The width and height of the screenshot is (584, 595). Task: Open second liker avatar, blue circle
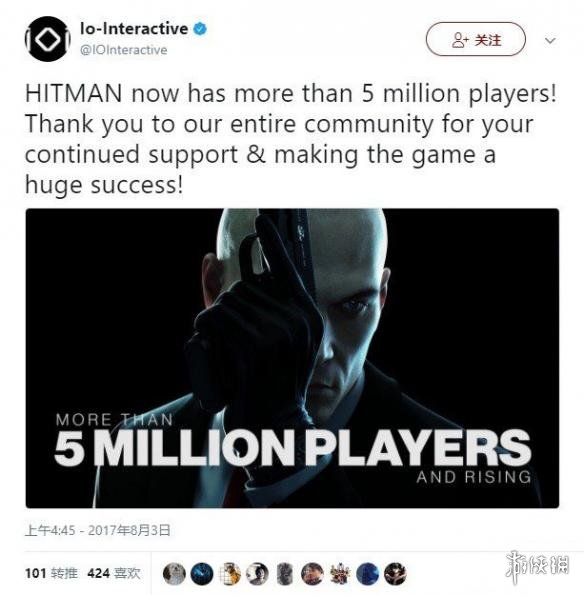pos(201,573)
